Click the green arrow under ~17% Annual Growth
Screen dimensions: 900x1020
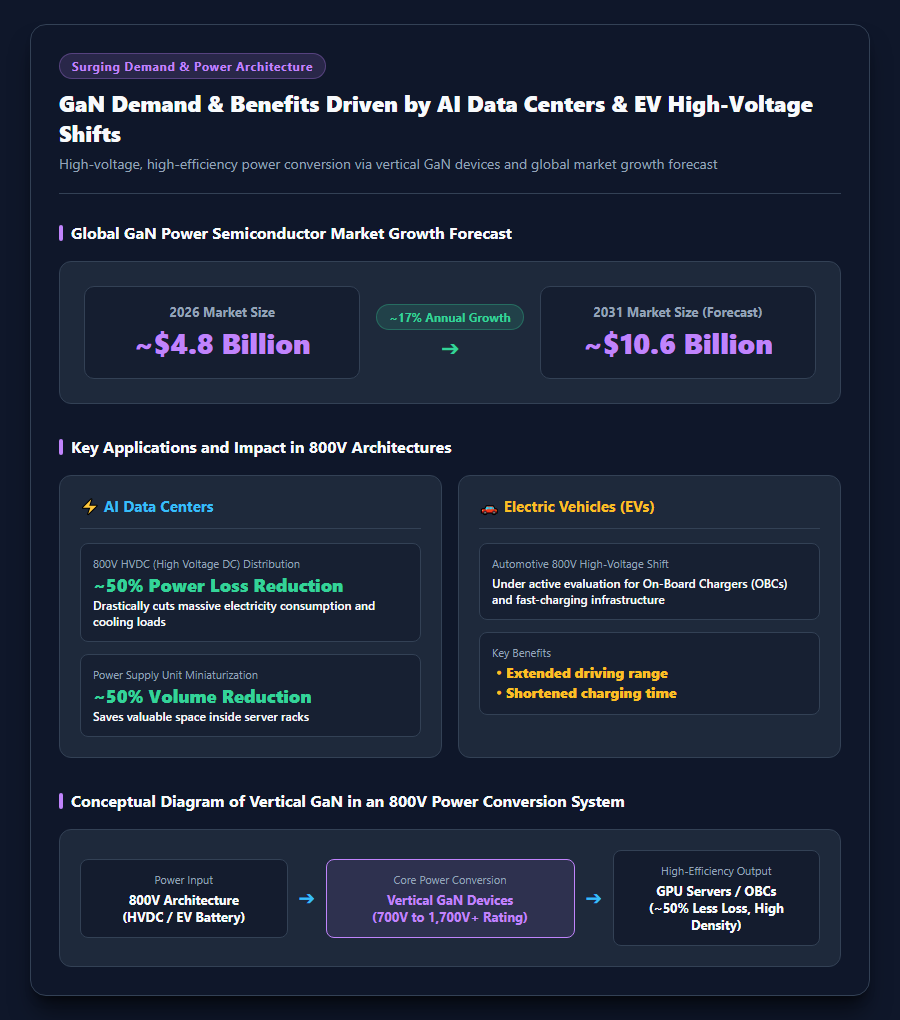point(450,349)
